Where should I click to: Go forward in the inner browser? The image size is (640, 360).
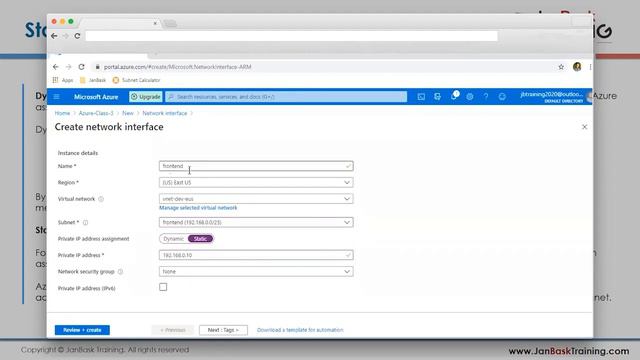69,67
